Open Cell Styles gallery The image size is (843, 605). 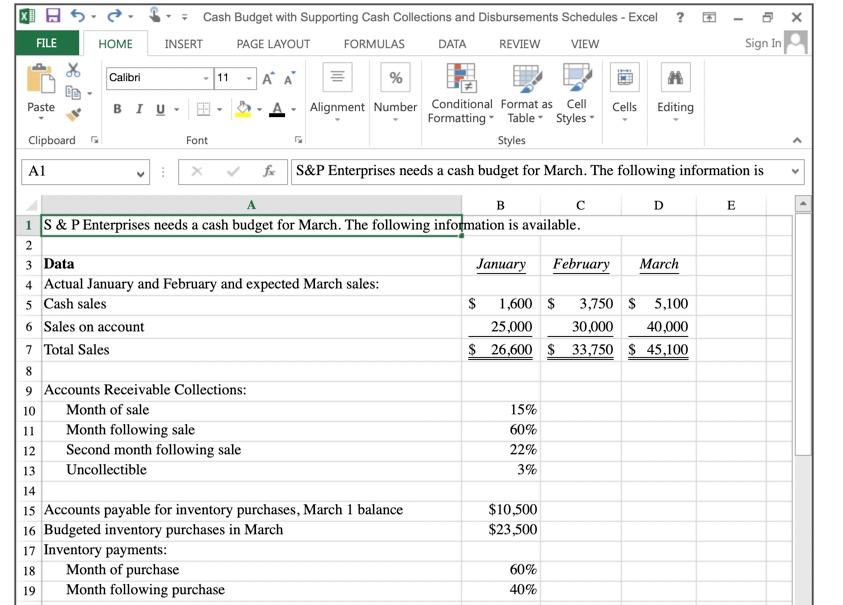point(576,94)
